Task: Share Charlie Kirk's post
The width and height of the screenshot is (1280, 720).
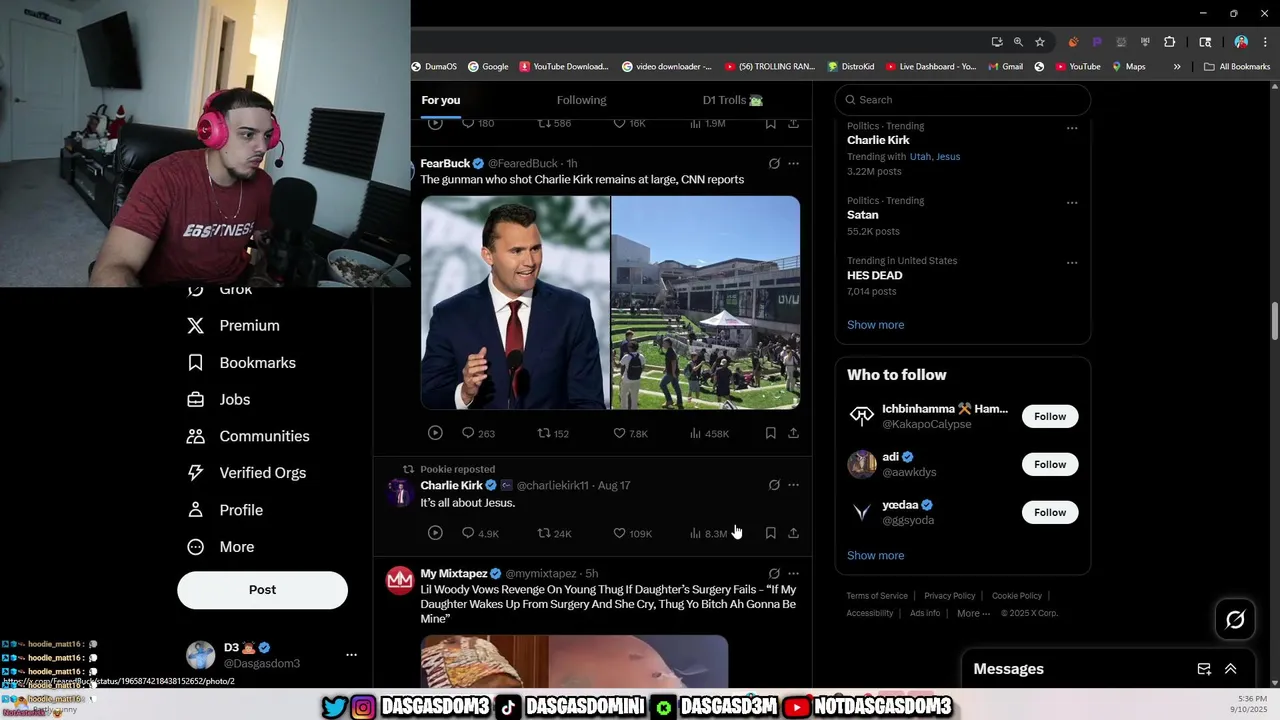Action: tap(793, 533)
